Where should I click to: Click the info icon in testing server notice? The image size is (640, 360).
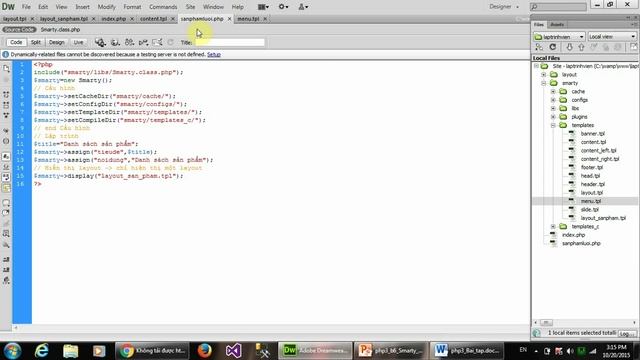point(6,54)
